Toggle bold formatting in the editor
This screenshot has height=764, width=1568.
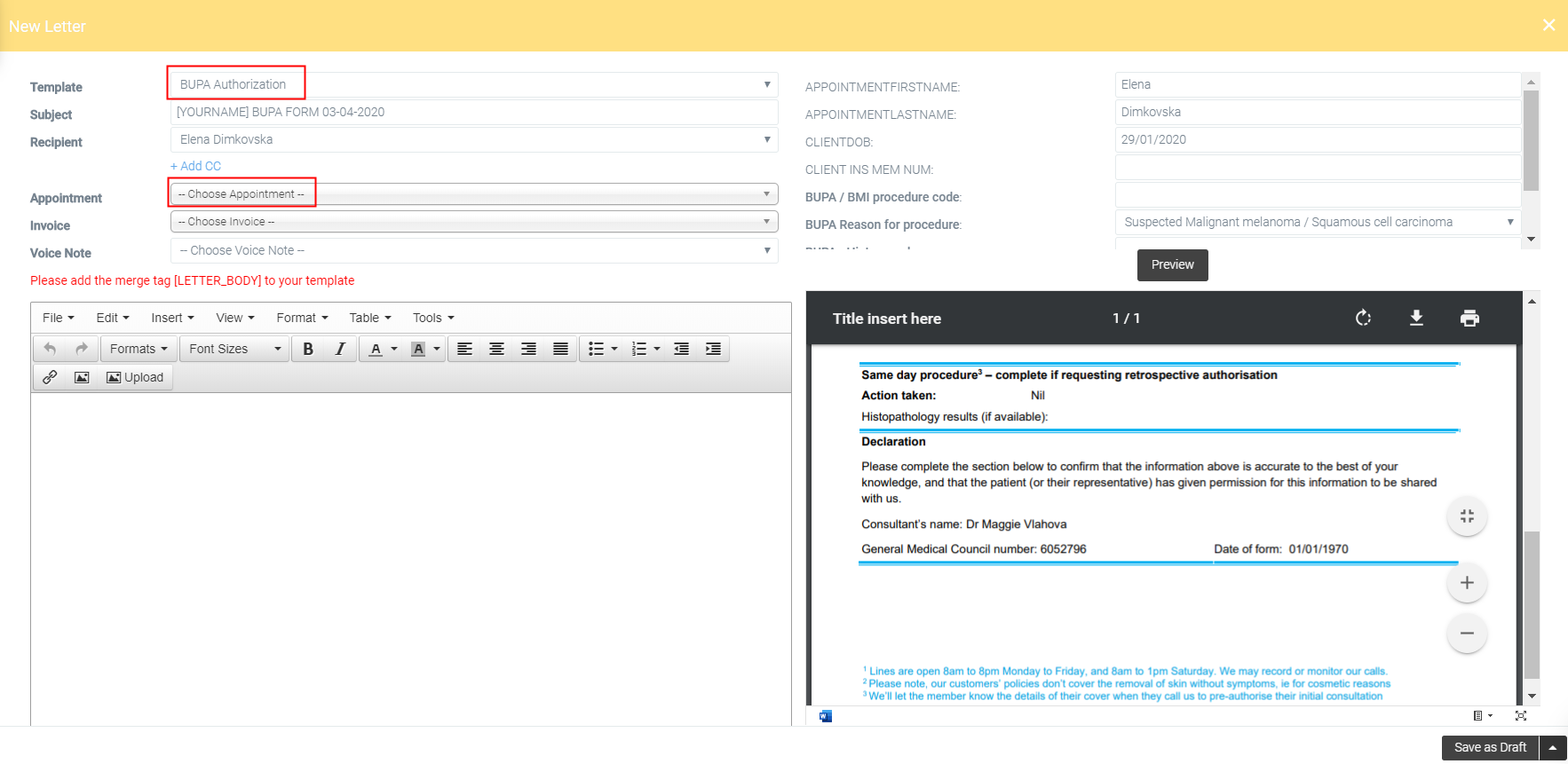coord(308,349)
